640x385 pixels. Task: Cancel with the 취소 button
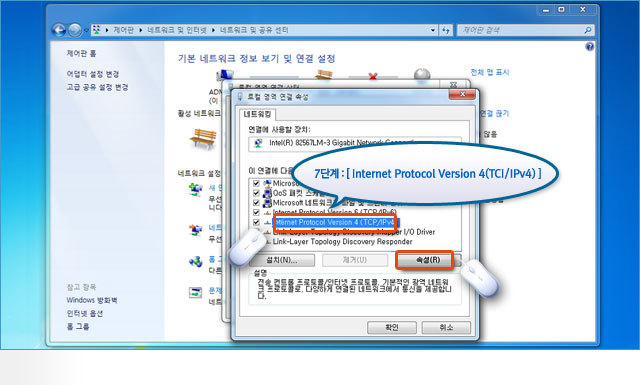[x=446, y=327]
